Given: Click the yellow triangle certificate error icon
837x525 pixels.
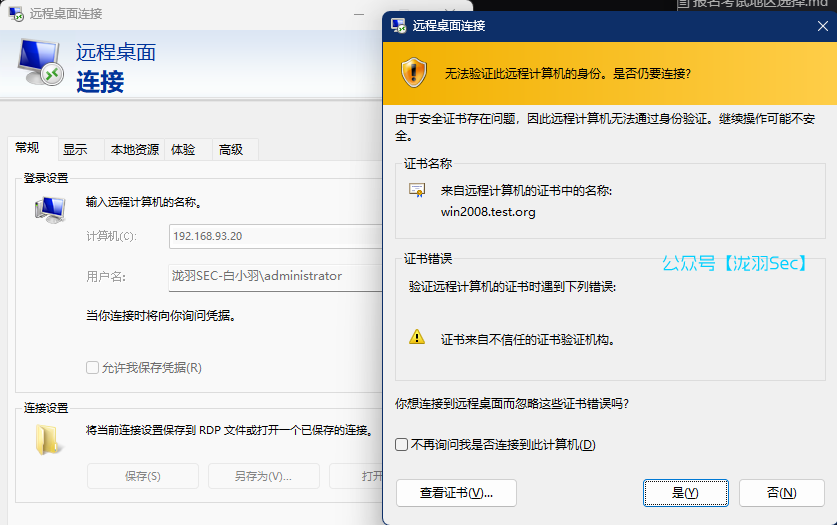Looking at the screenshot, I should [x=417, y=338].
